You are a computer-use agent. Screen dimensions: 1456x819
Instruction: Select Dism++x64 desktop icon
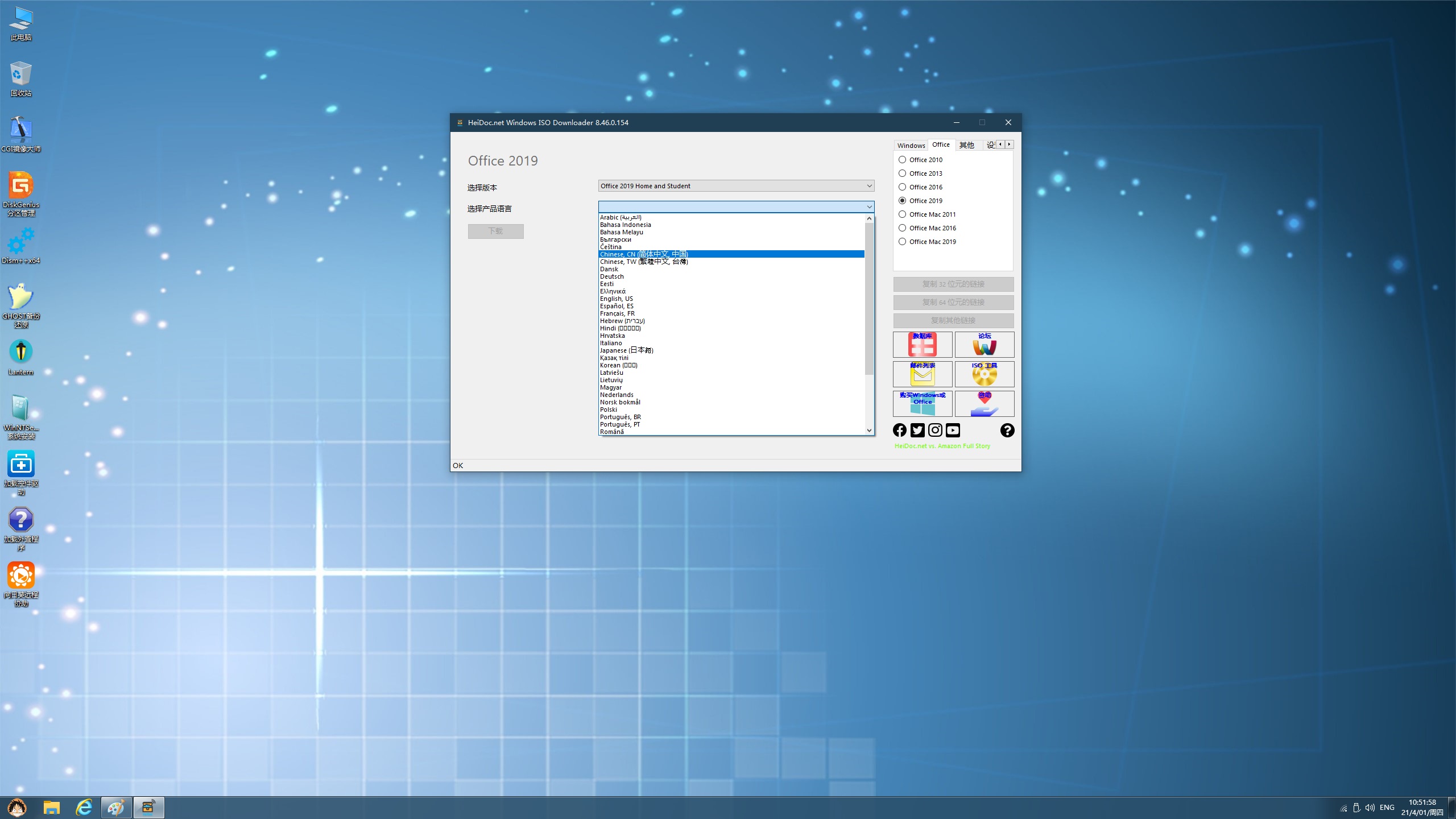coord(21,246)
